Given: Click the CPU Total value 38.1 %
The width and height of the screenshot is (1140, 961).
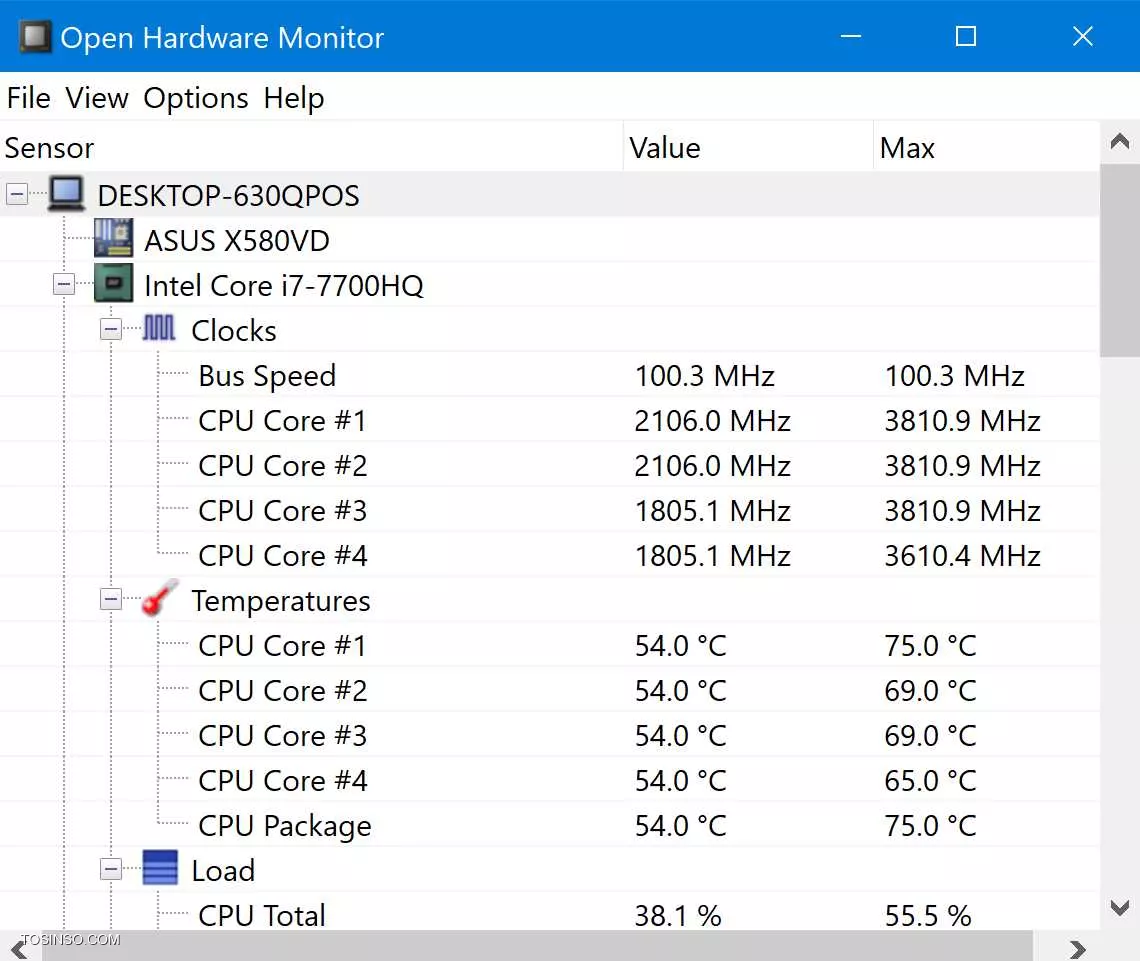Looking at the screenshot, I should tap(678, 915).
